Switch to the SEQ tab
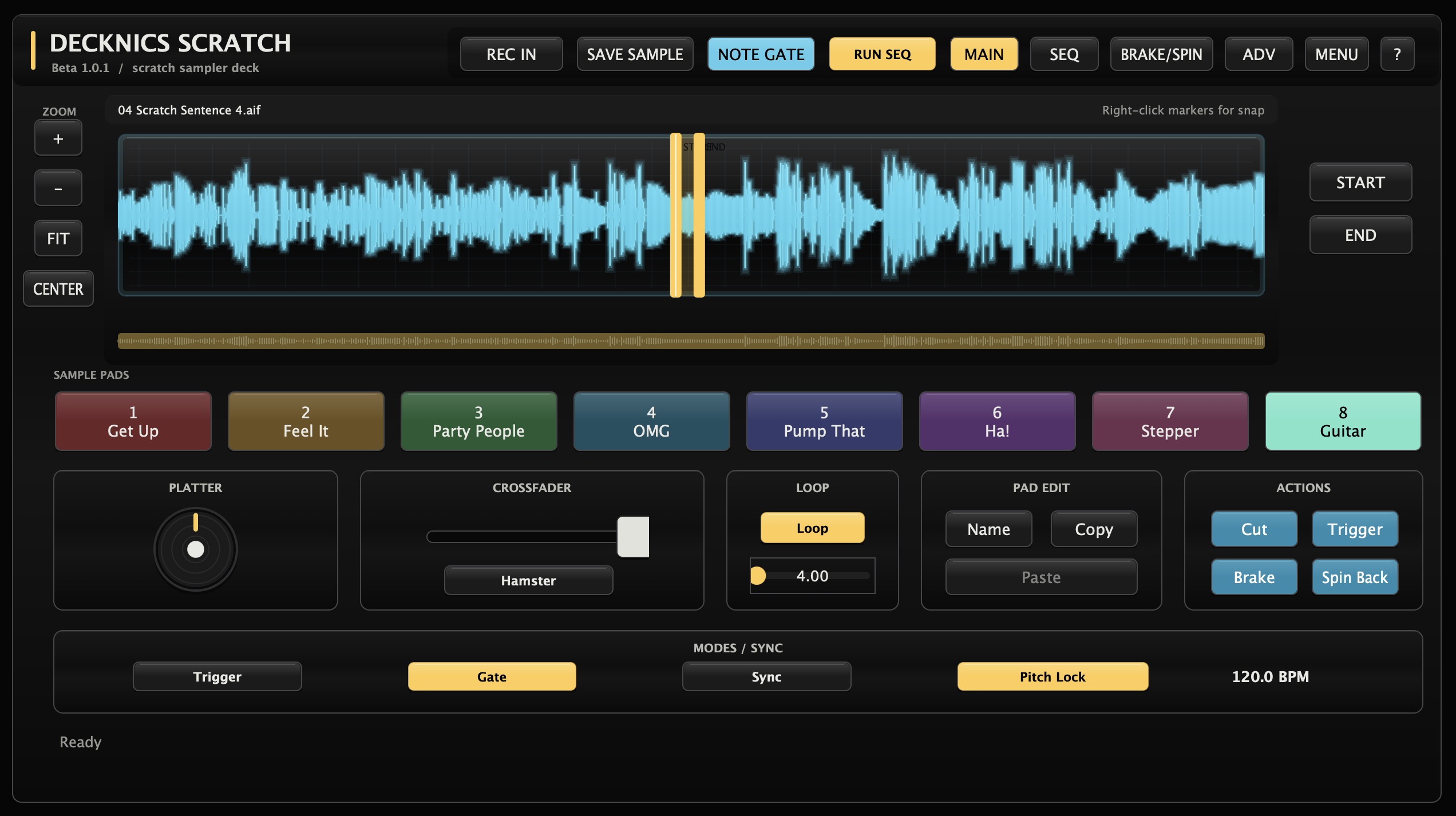This screenshot has width=1456, height=816. 1064,54
